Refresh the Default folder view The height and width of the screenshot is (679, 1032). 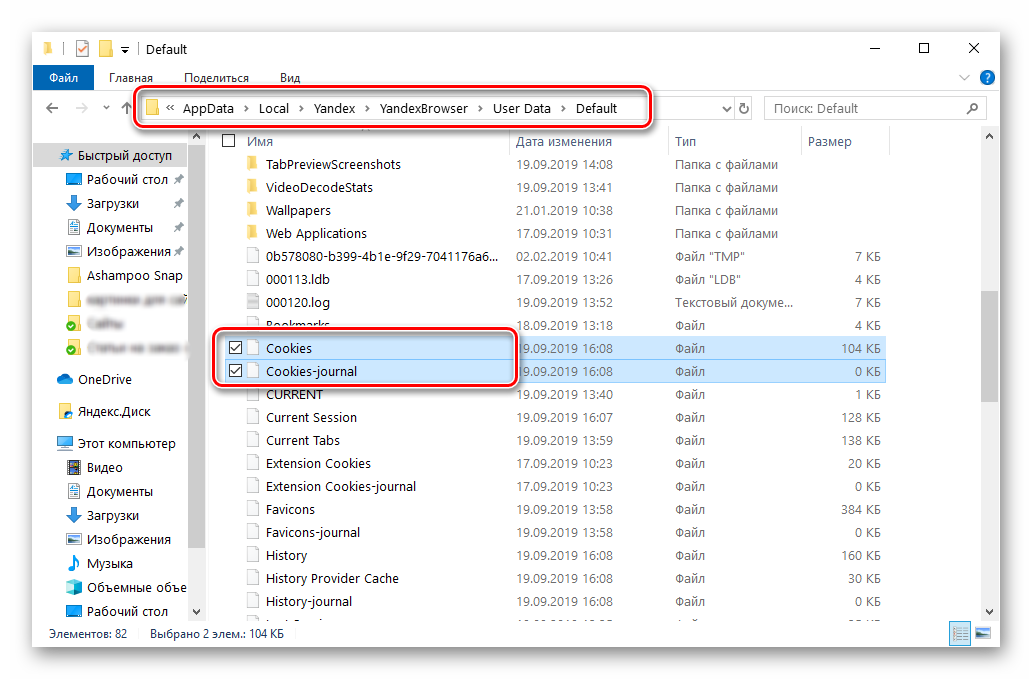(x=744, y=109)
